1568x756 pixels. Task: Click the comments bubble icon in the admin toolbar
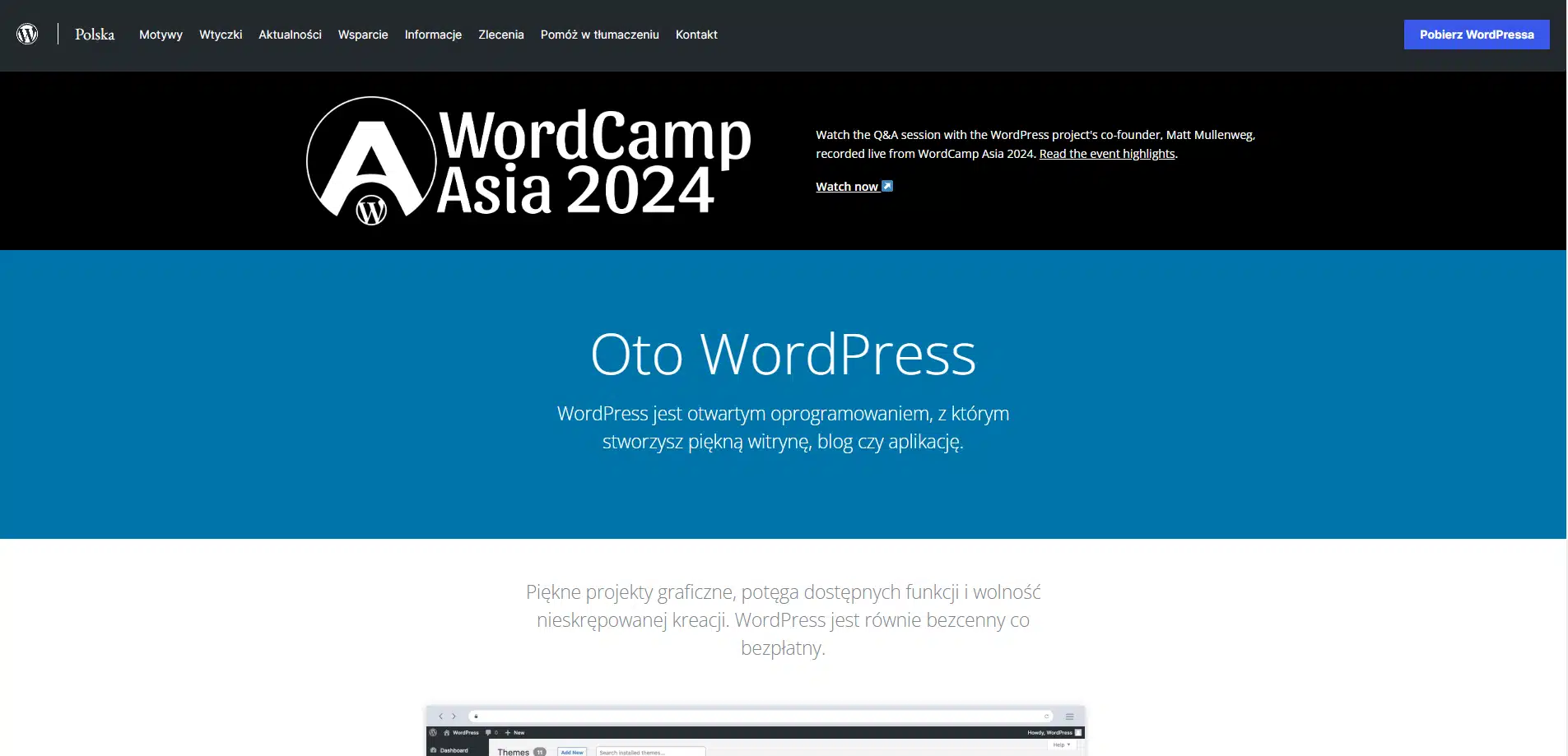(x=488, y=732)
